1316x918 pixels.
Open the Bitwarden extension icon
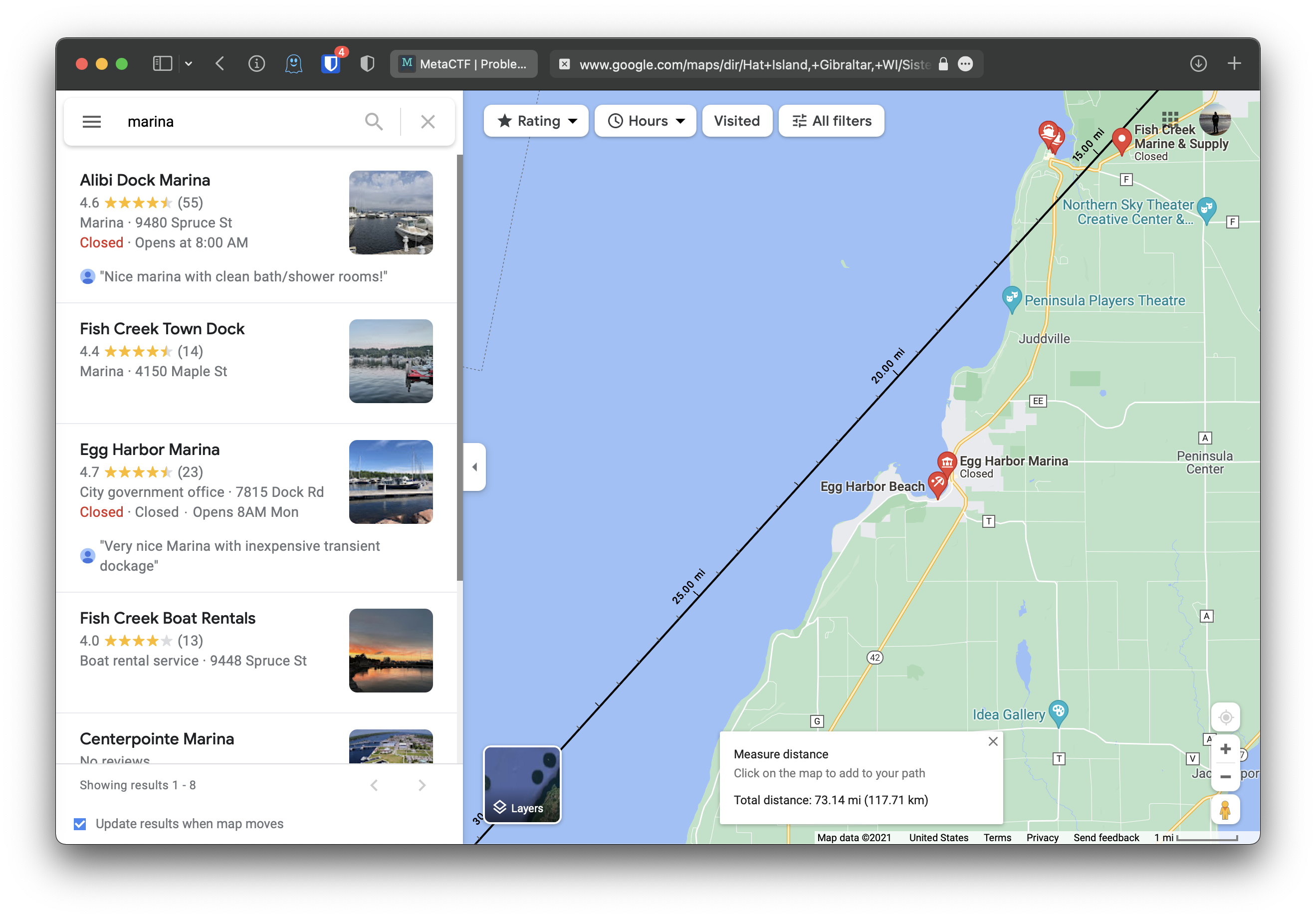point(331,64)
